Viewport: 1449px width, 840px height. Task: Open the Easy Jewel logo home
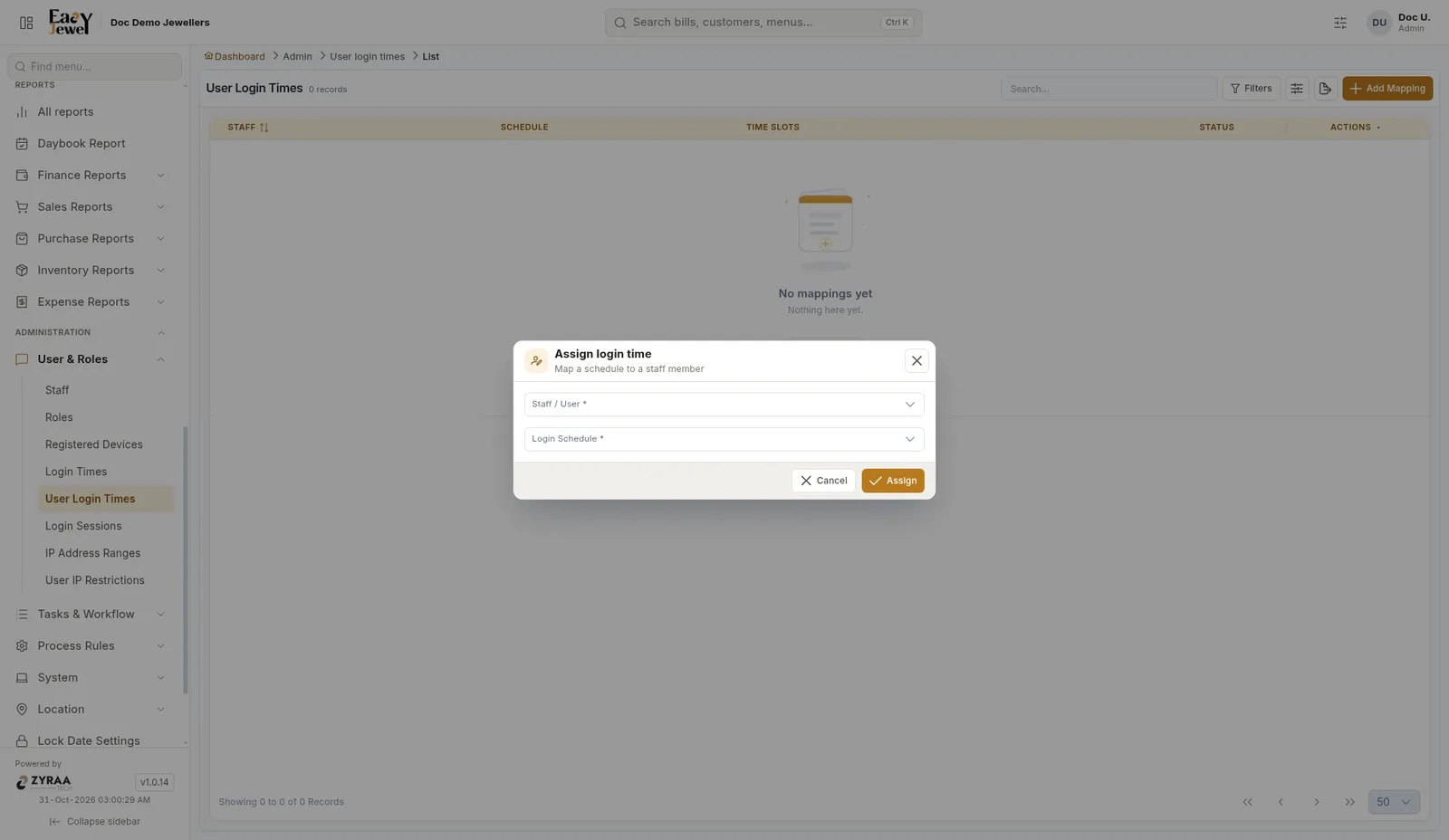tap(71, 22)
